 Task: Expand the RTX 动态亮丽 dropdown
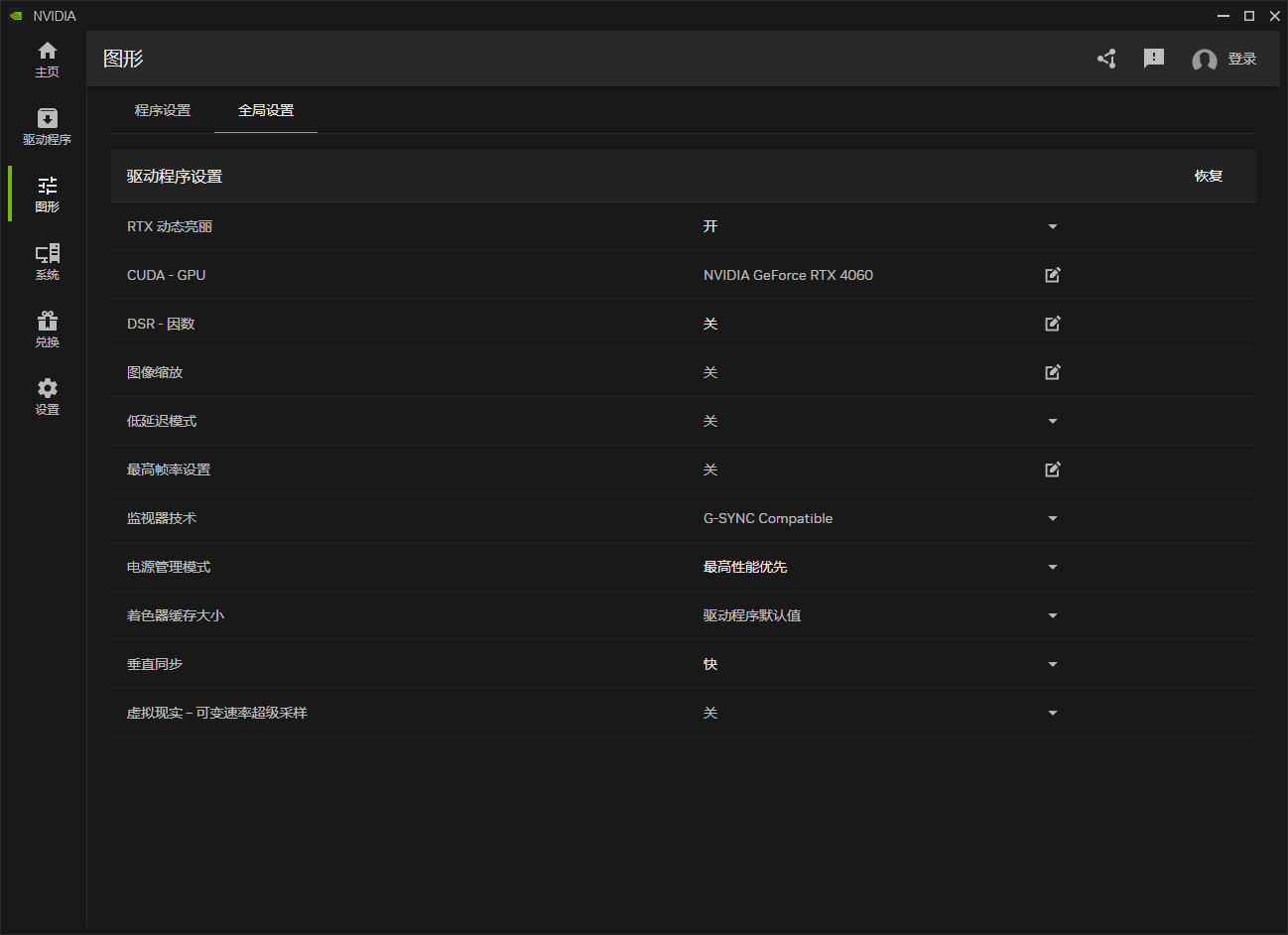click(x=1053, y=226)
